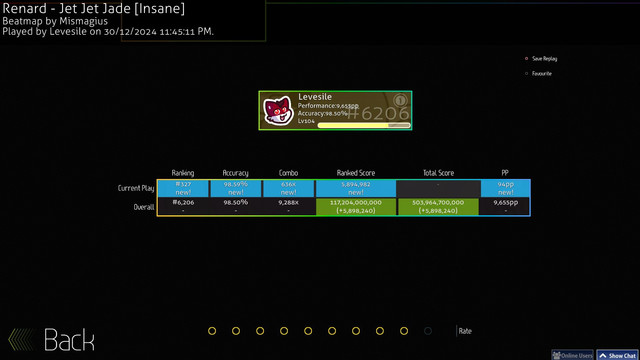
Task: Toggle the Favourite option
Action: click(538, 74)
